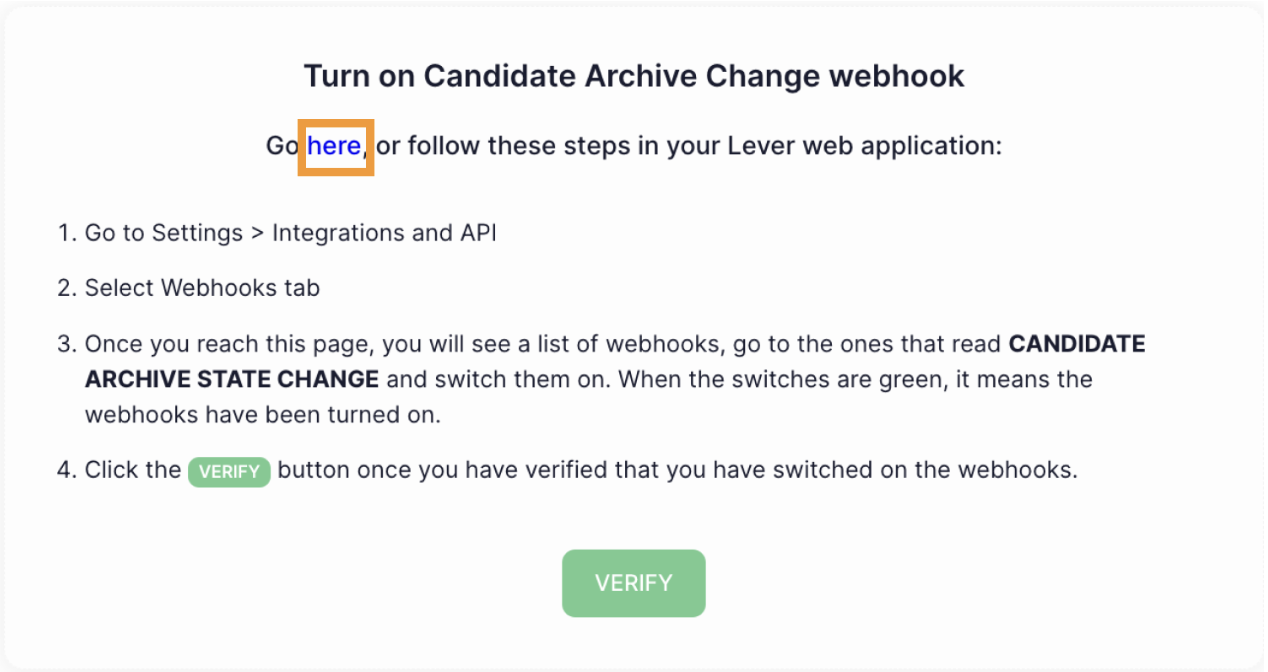Click the list number 2 marker
The width and height of the screenshot is (1268, 672).
tap(66, 288)
